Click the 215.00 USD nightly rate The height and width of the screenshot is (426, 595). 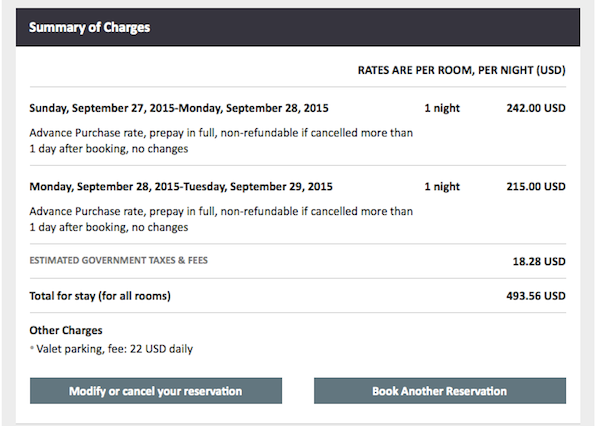(x=536, y=187)
